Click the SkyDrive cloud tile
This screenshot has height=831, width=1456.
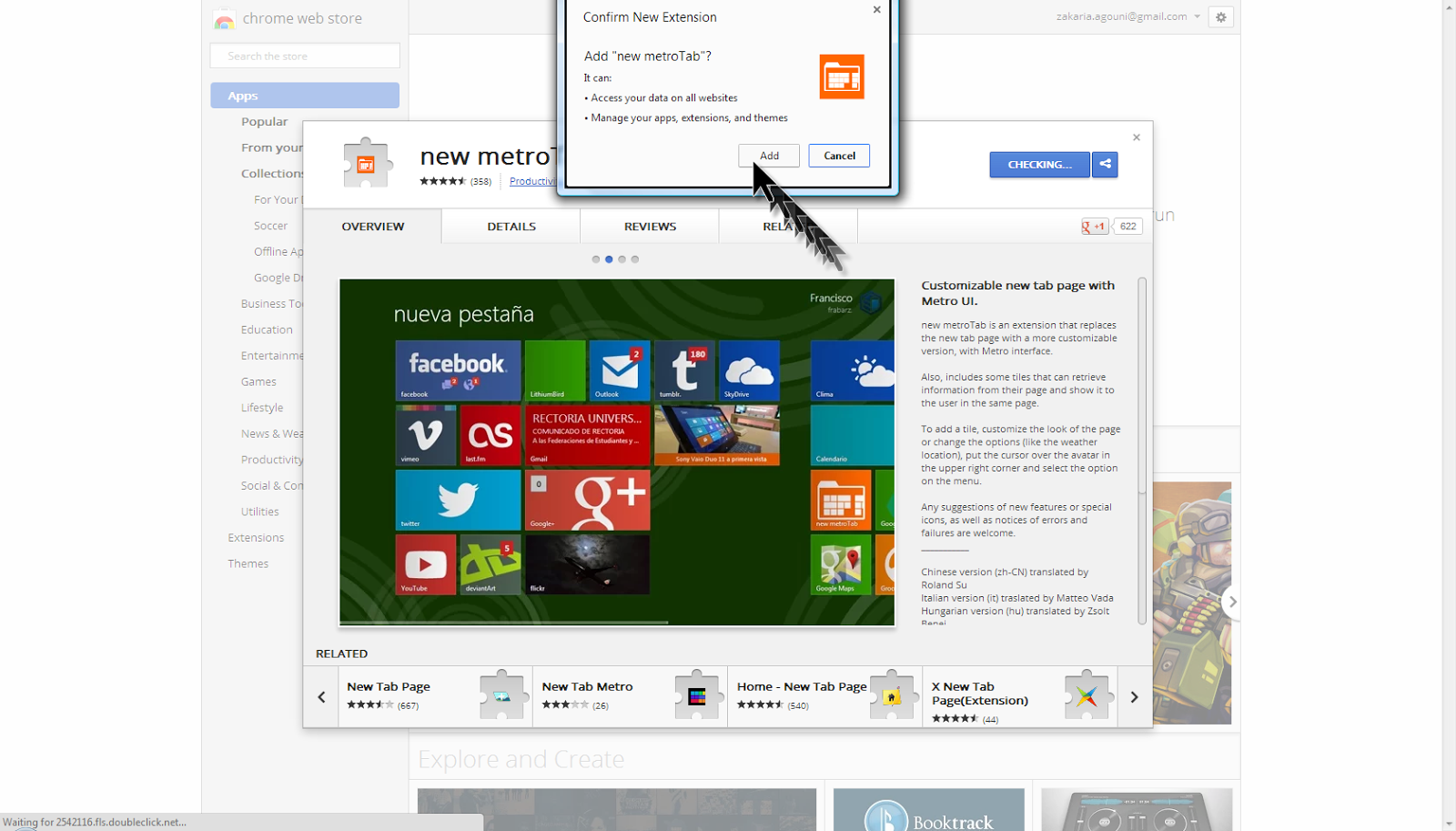point(749,370)
